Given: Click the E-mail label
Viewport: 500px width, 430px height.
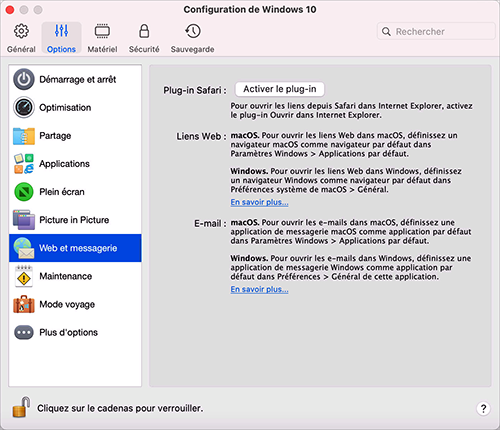Looking at the screenshot, I should tap(210, 224).
